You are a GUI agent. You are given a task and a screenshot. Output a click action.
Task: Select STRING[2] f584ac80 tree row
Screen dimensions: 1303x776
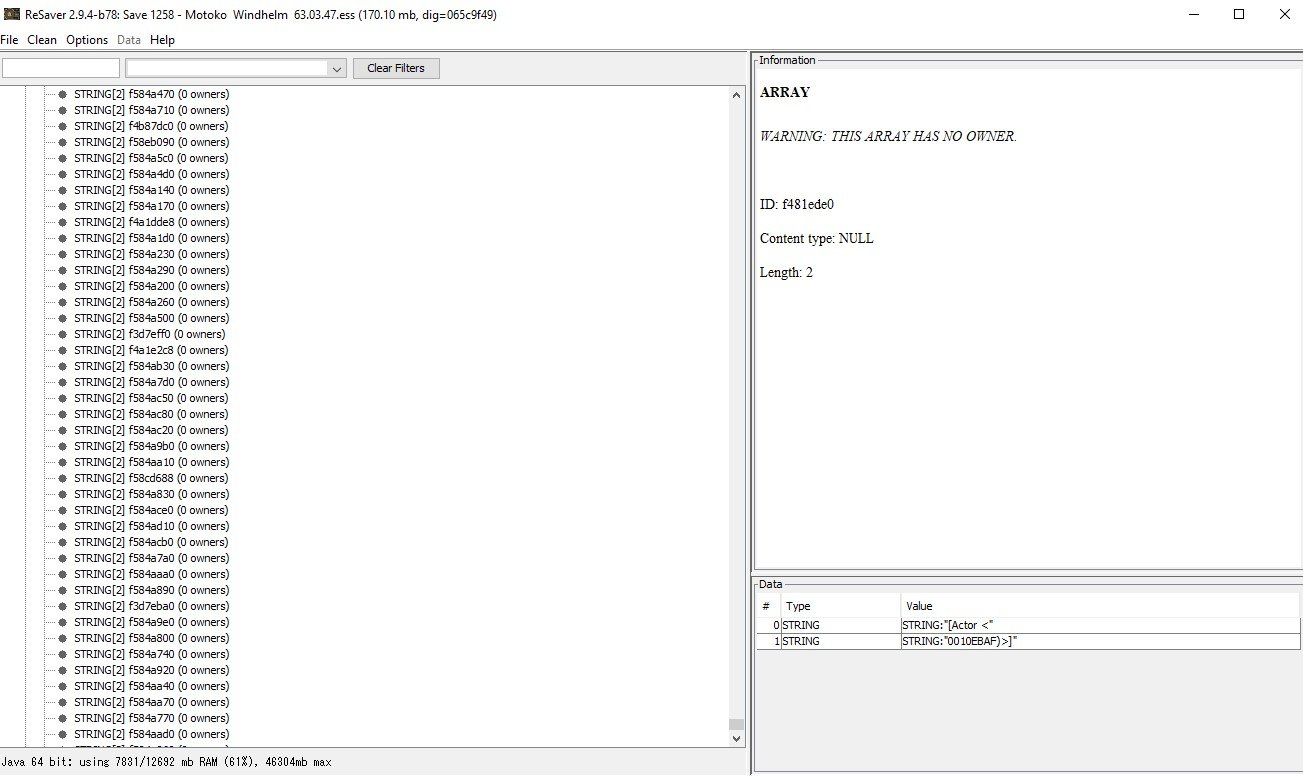click(151, 414)
